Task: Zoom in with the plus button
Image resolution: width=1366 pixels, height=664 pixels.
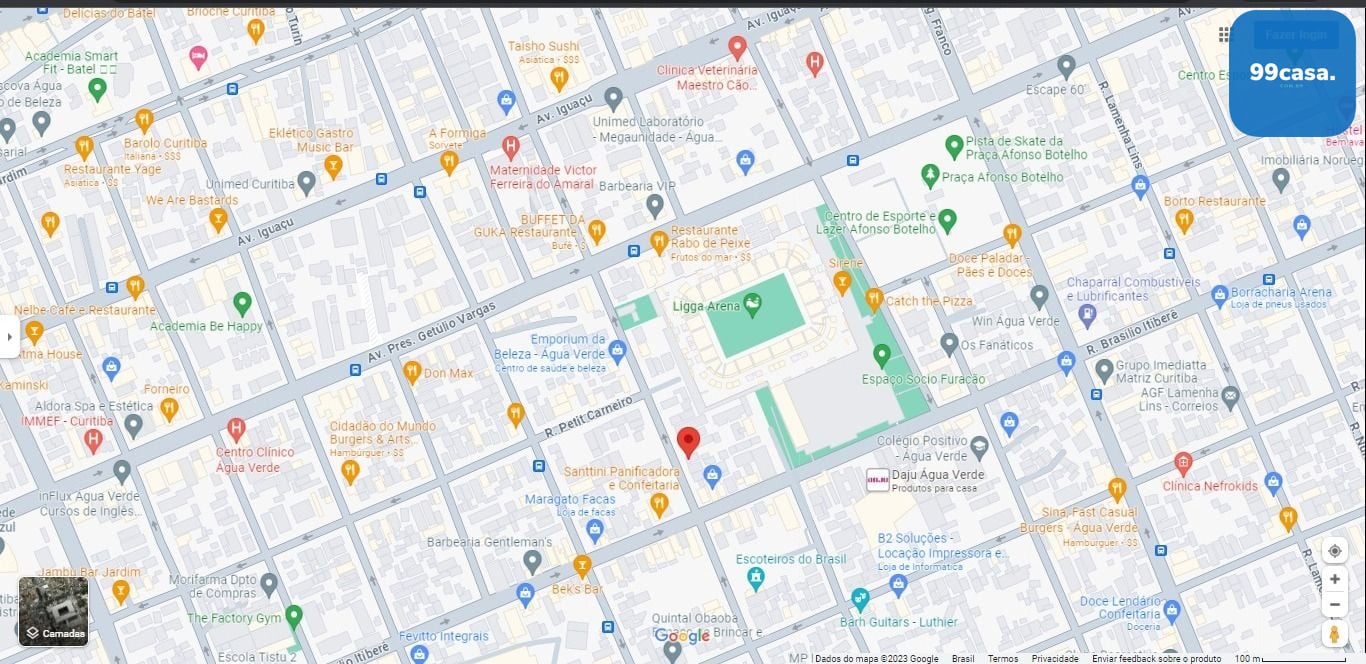Action: (1334, 579)
